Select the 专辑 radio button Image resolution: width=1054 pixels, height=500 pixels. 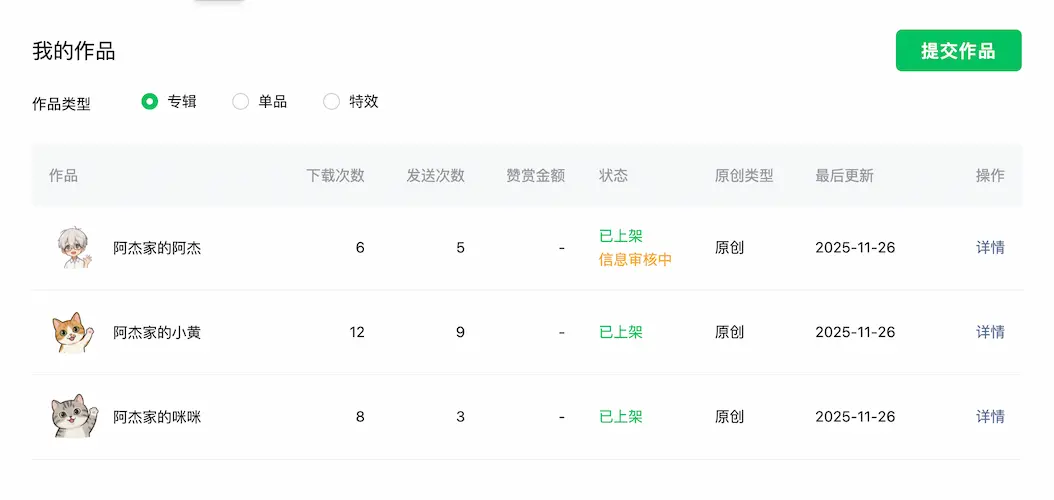tap(150, 101)
